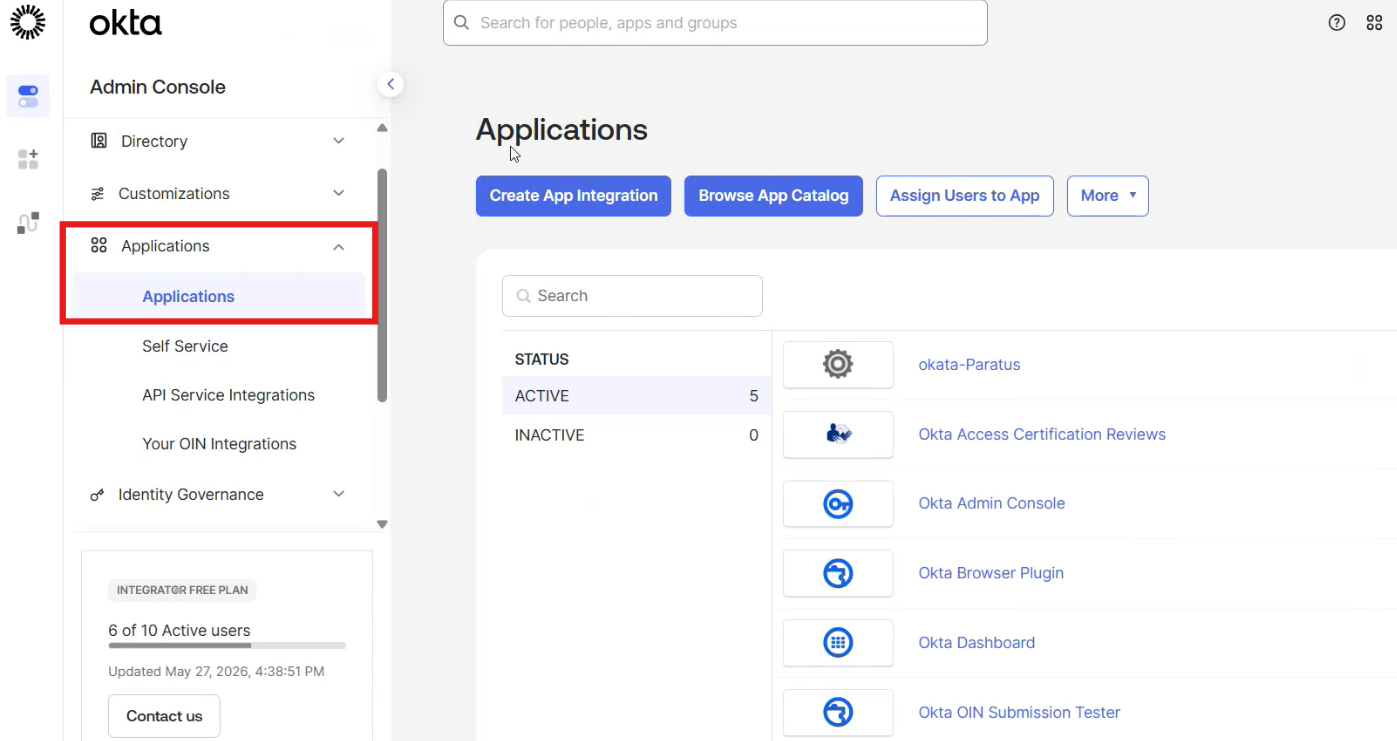Click the Contact us button
Viewport: 1397px width, 741px height.
pos(164,716)
